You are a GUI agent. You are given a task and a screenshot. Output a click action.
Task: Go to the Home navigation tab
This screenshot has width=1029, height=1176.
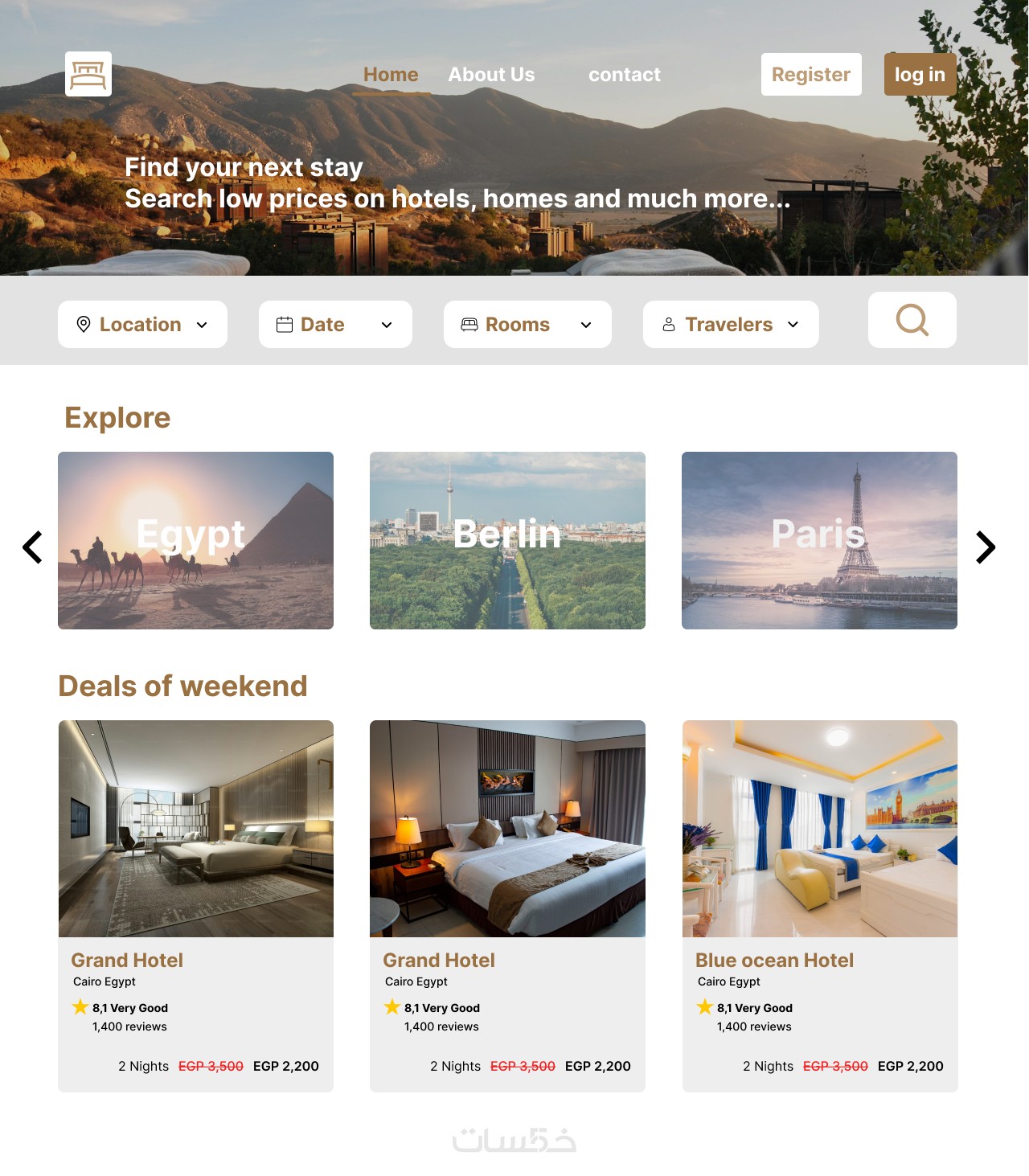click(391, 75)
